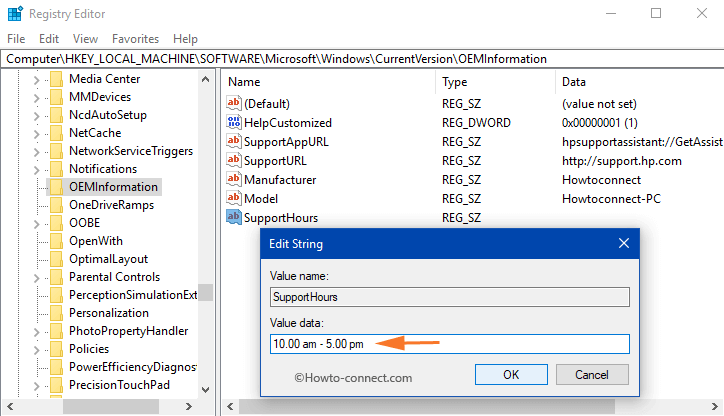Click tree pane scroll down arrow
The height and width of the screenshot is (416, 724).
[x=205, y=390]
